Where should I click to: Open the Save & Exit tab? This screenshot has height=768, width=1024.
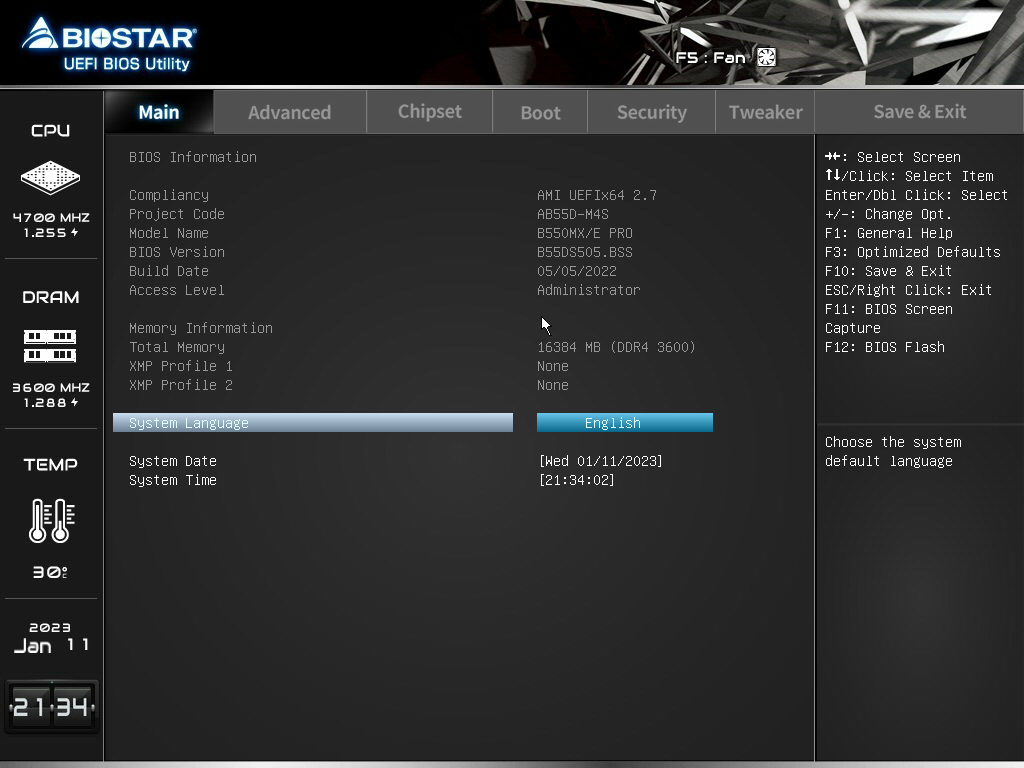pyautogui.click(x=920, y=112)
